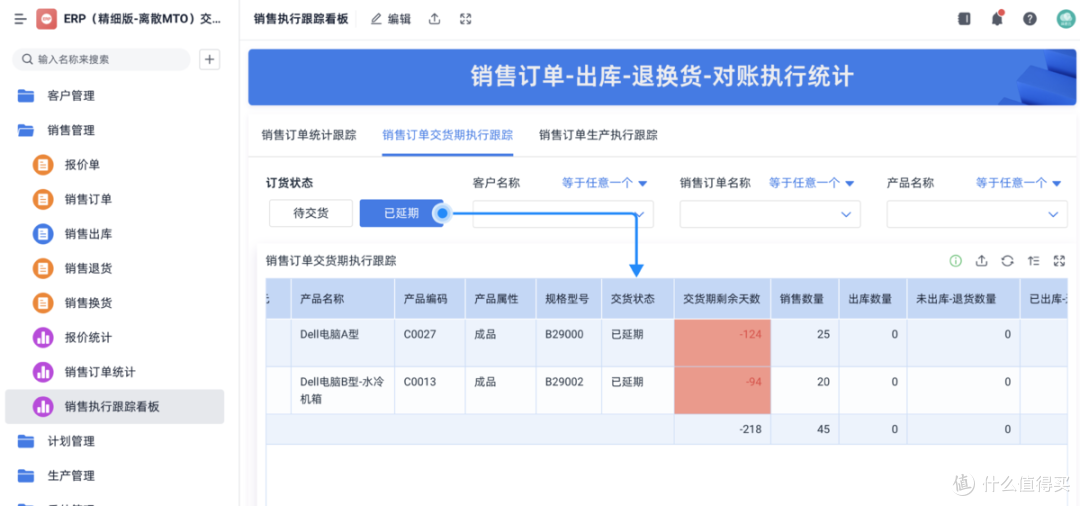Click the red -124 remaining days cell

(x=723, y=342)
